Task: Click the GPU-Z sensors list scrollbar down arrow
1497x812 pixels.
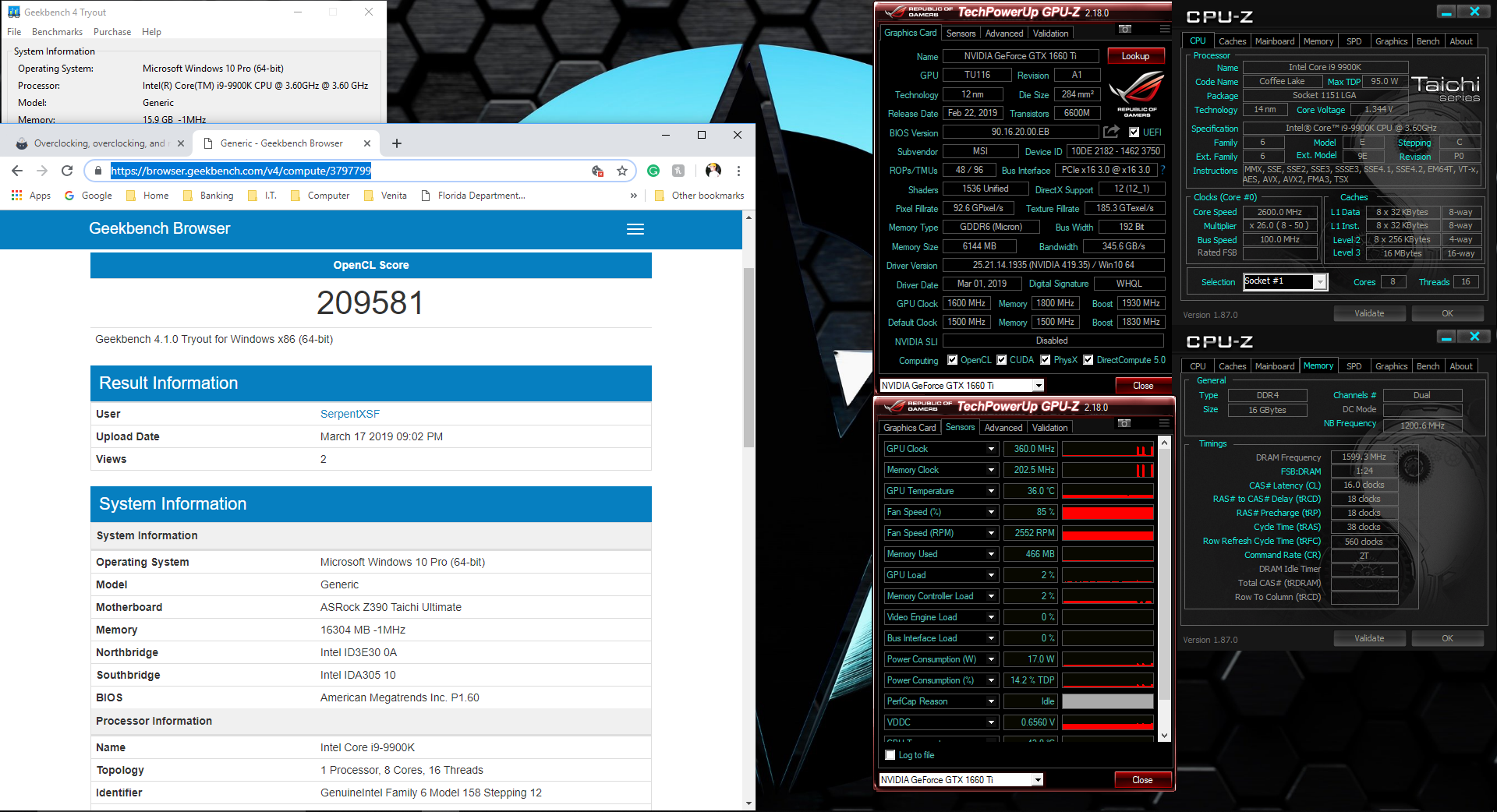Action: [x=1164, y=736]
